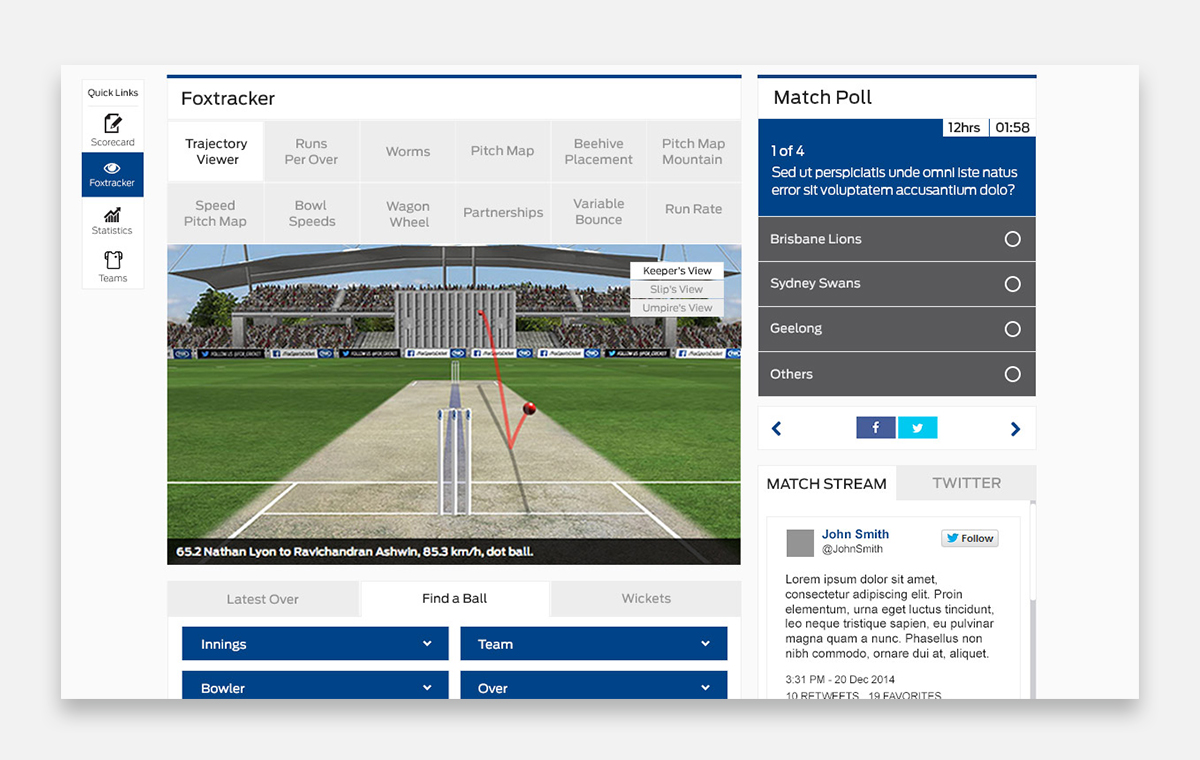Expand the Innings dropdown
Image resolution: width=1200 pixels, height=760 pixels.
tap(316, 644)
